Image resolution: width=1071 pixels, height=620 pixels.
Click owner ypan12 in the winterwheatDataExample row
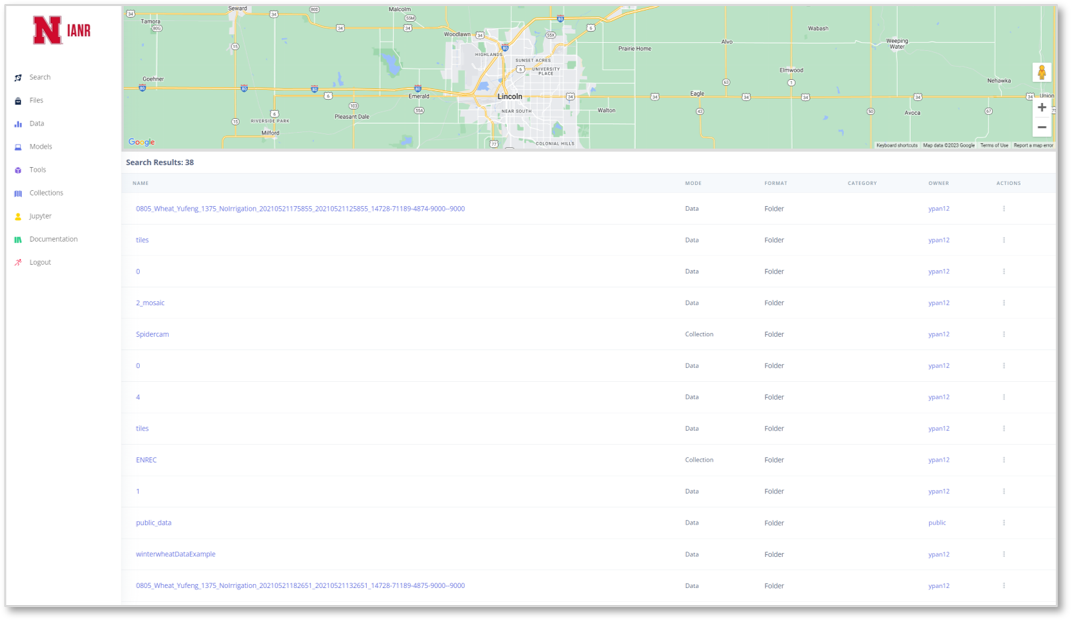coord(938,554)
